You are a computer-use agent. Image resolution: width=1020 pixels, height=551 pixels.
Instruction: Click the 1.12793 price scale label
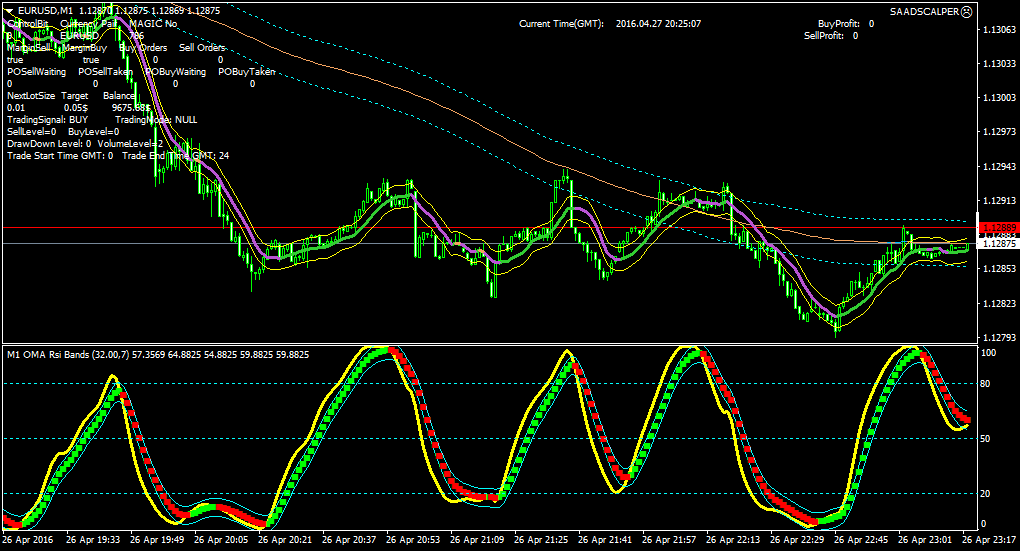point(999,338)
